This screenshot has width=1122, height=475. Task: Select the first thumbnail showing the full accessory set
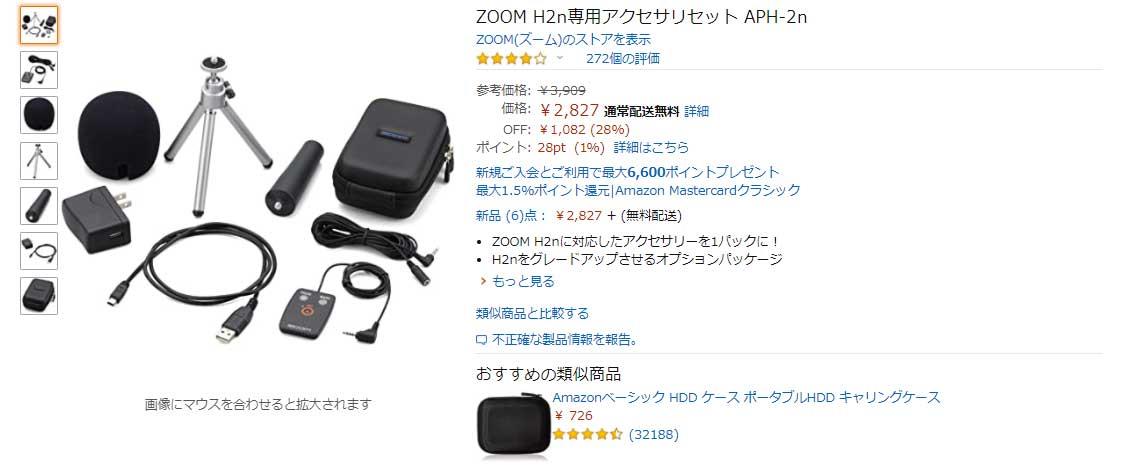[x=39, y=25]
